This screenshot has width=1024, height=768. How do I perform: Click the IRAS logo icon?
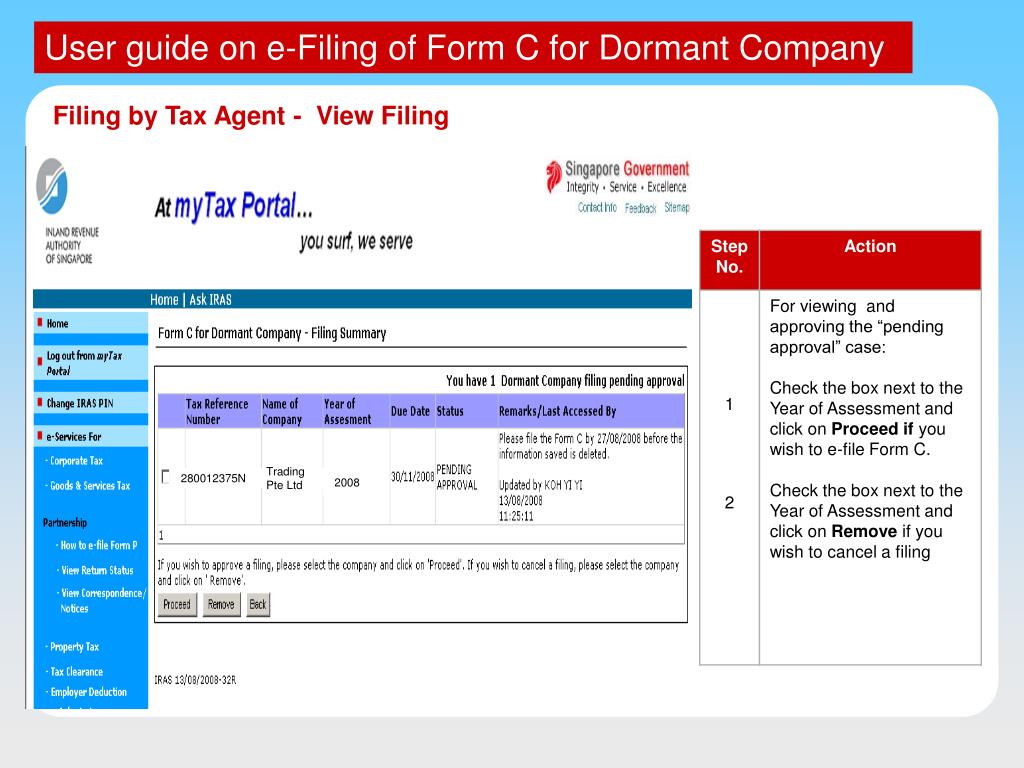(52, 186)
